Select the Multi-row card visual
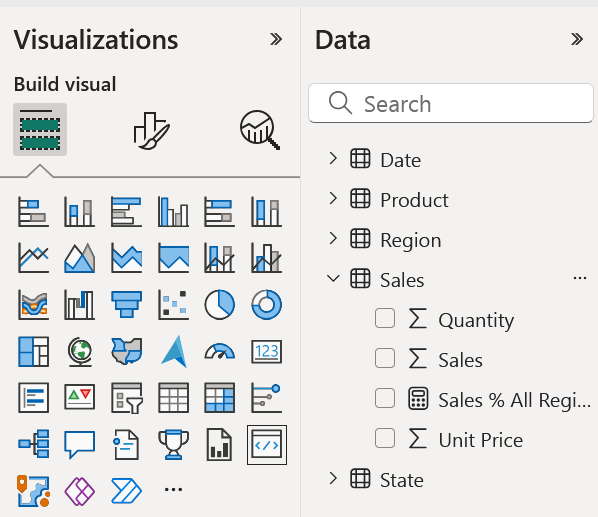 point(34,398)
